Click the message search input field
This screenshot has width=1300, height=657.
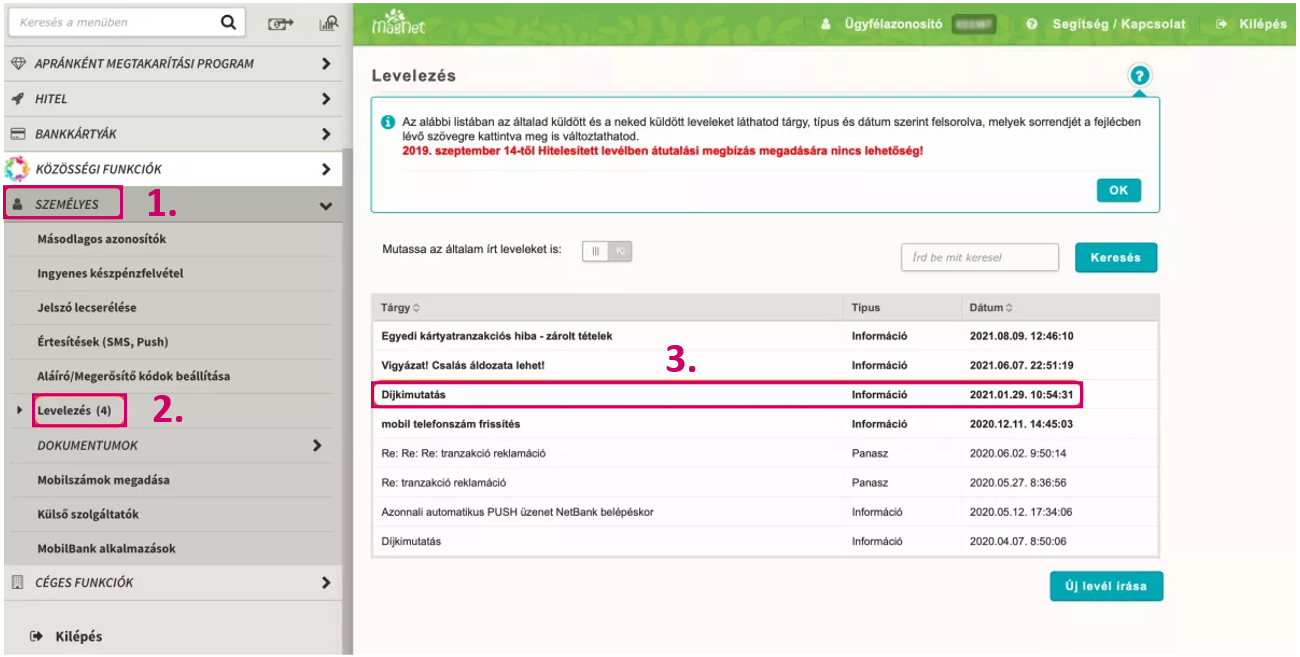click(x=979, y=257)
